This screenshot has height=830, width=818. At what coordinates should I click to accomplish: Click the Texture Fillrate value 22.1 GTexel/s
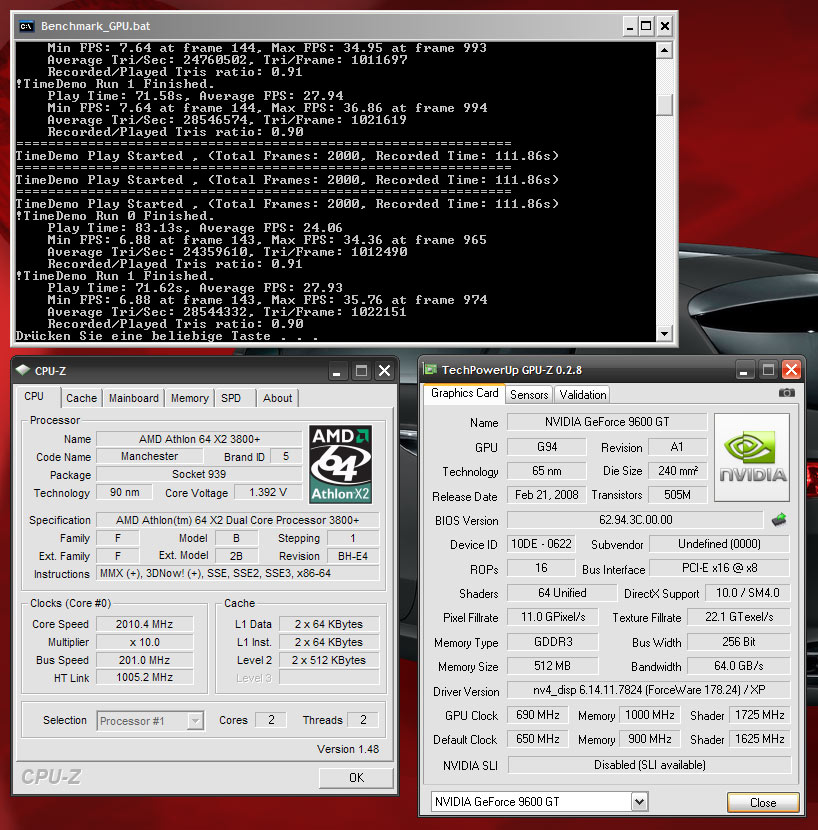[739, 617]
